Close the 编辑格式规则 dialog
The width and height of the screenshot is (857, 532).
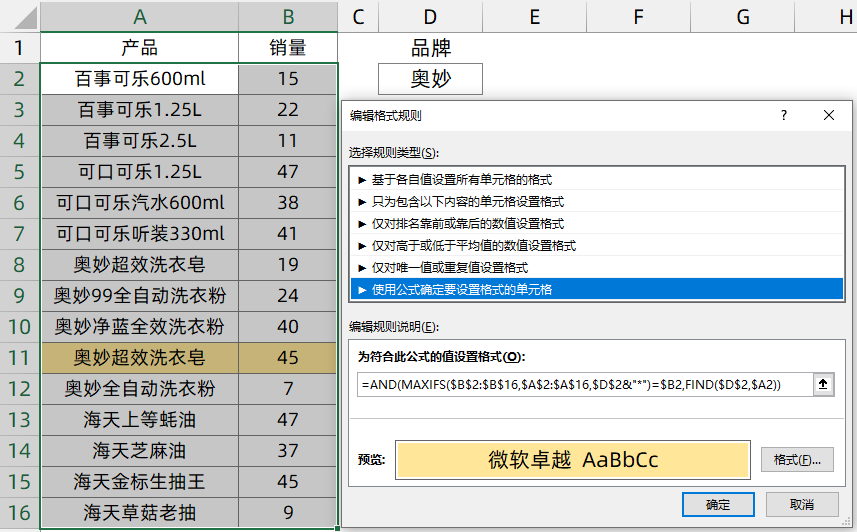click(x=829, y=115)
